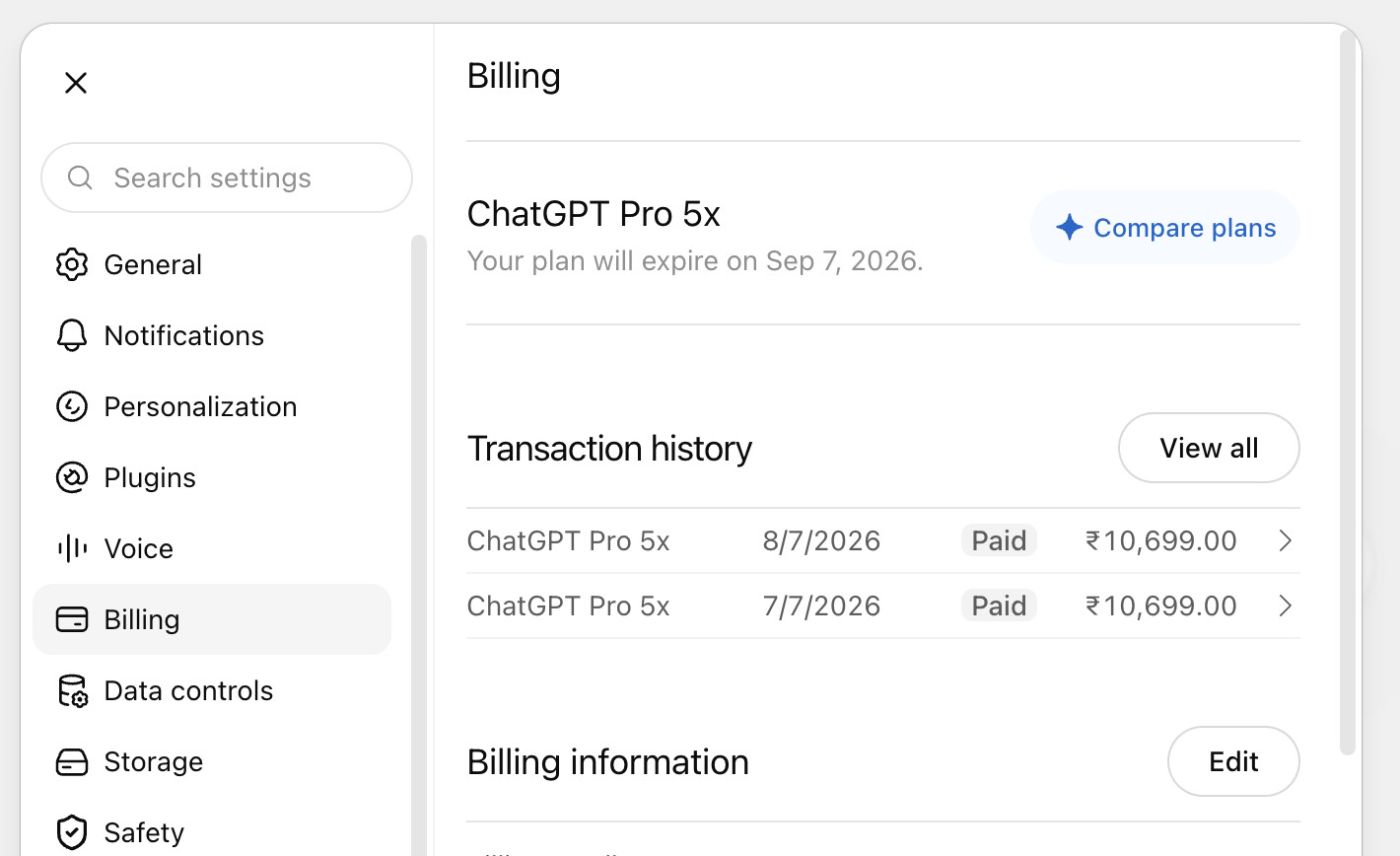Image resolution: width=1400 pixels, height=856 pixels.
Task: Click the Voice waveform icon
Action: 72,548
